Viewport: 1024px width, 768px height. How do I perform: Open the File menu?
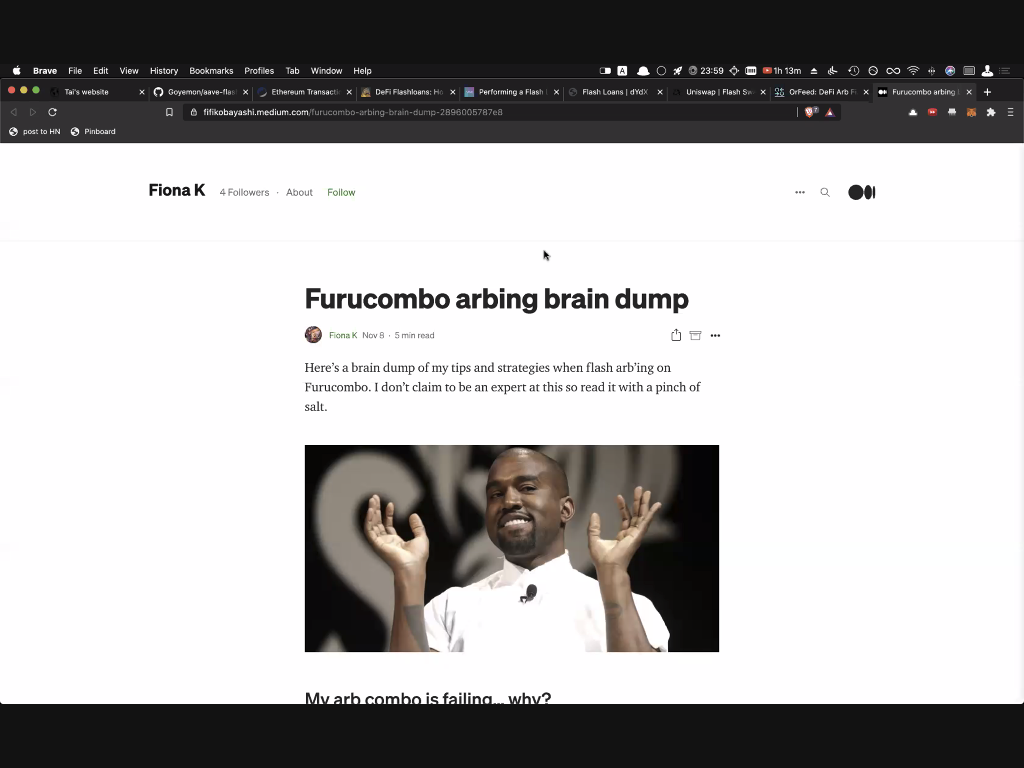(75, 71)
